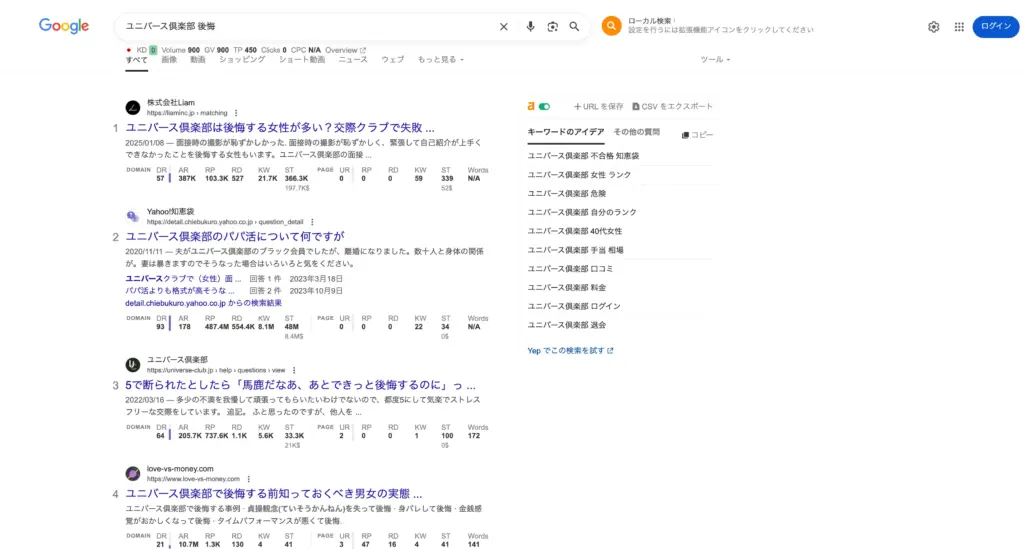
Task: Switch to the ウェブ tab
Action: click(x=392, y=59)
